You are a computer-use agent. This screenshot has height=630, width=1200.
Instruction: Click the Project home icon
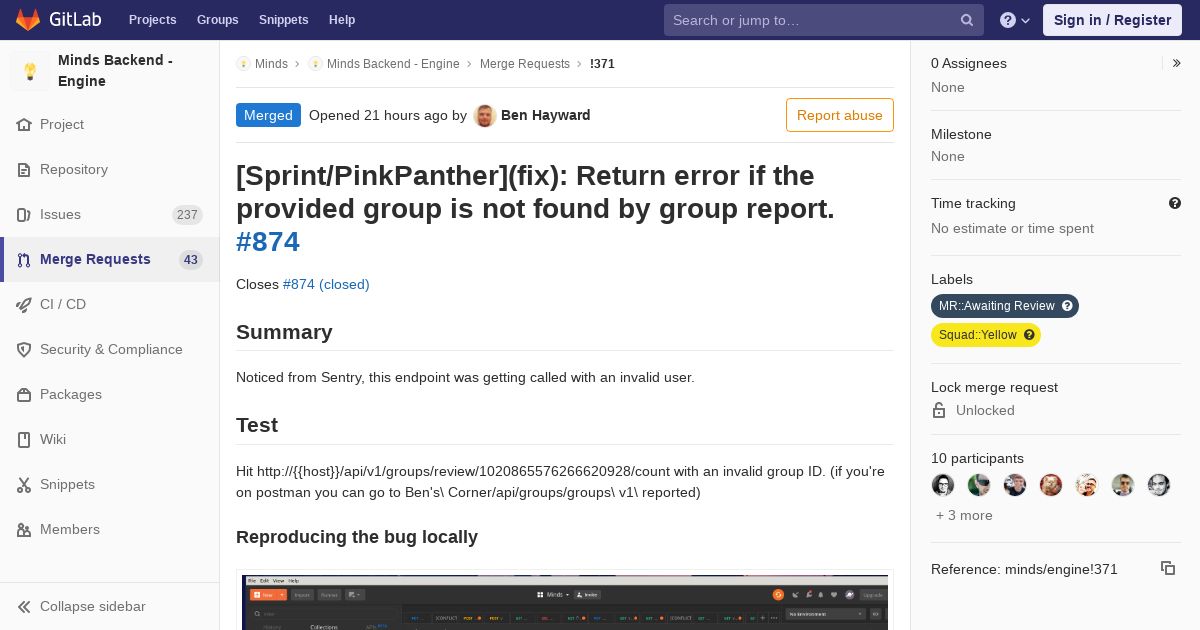(24, 125)
